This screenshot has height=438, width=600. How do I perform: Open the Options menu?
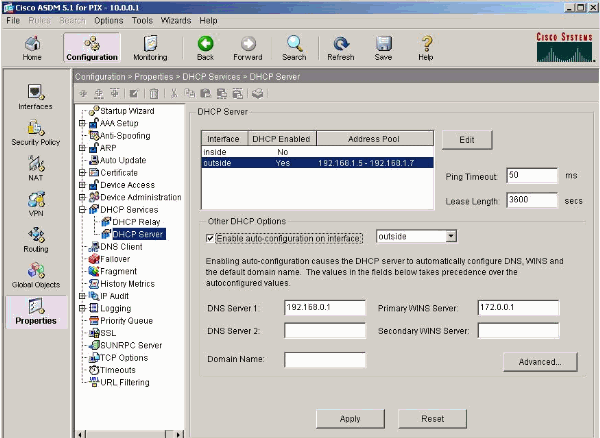pyautogui.click(x=109, y=20)
